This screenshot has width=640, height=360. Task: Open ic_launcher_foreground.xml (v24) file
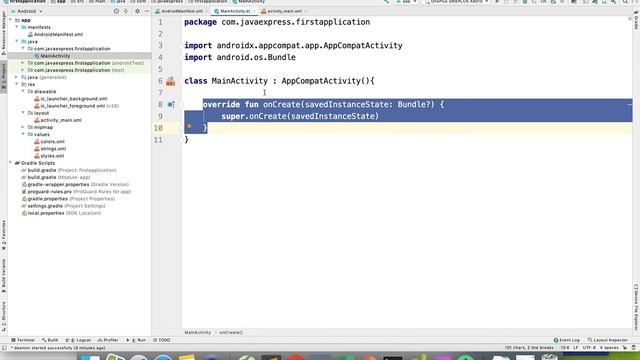tap(77, 106)
